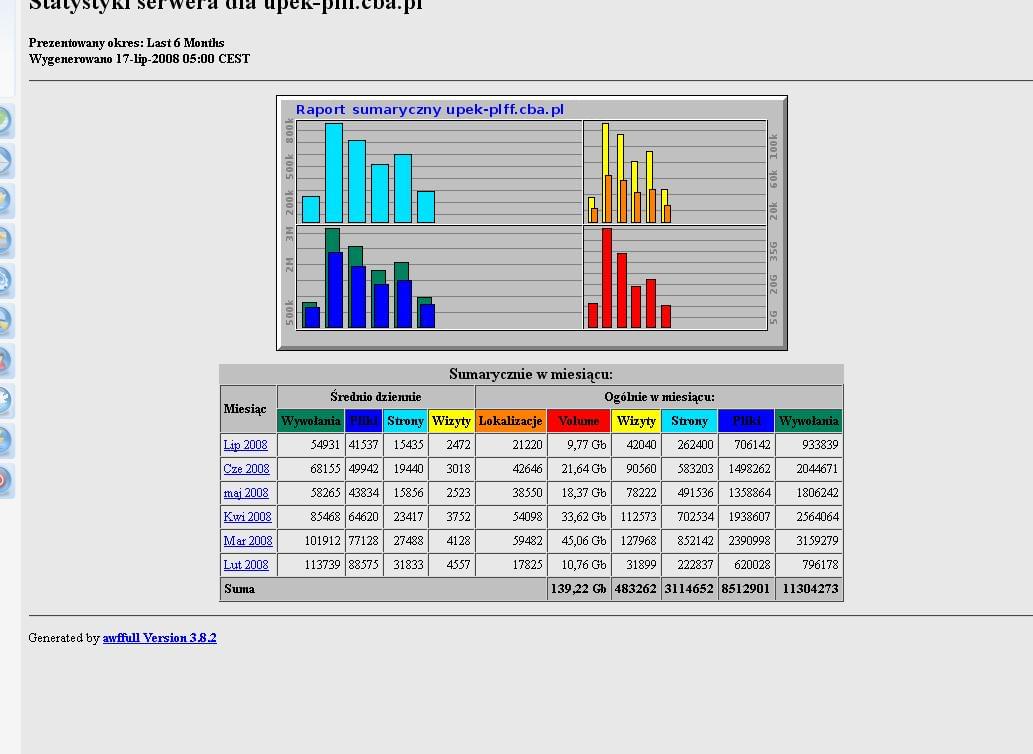The height and width of the screenshot is (754, 1033).
Task: Click green Wywołania header under Ogólnie w miesiącu
Action: (809, 421)
